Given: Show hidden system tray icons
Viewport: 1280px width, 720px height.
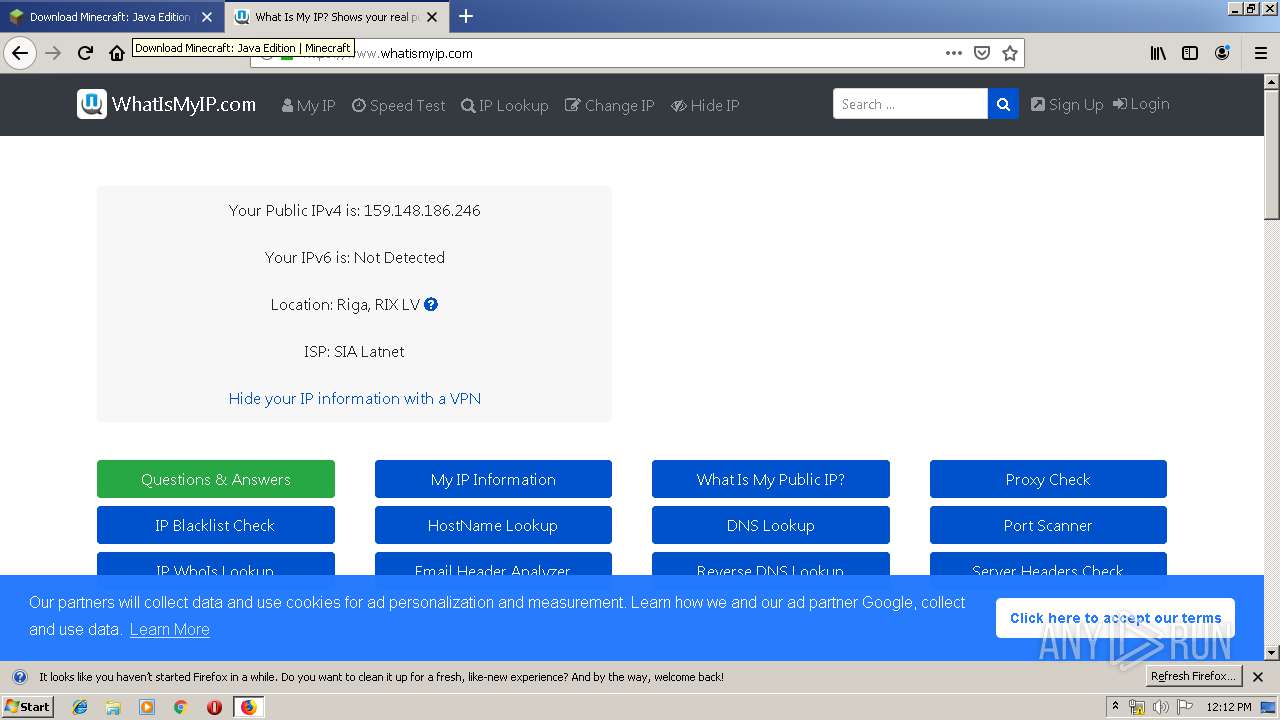Looking at the screenshot, I should (1115, 707).
